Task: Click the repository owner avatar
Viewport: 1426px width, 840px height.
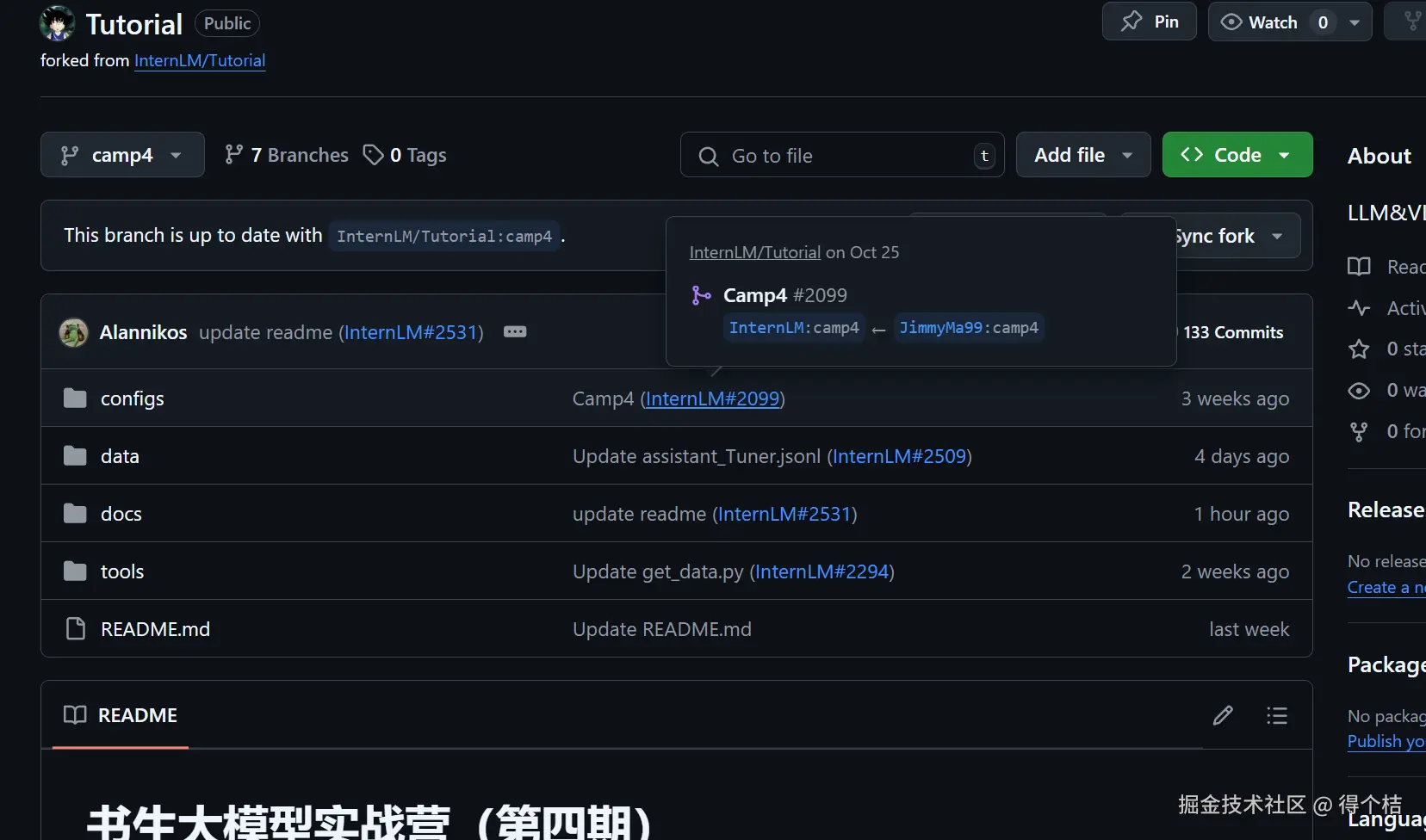Action: (x=57, y=23)
